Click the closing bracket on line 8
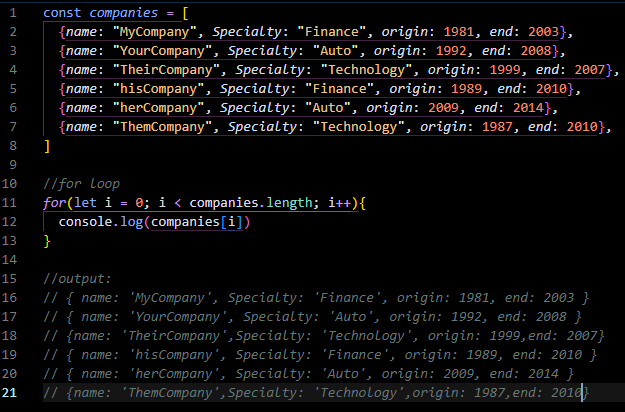The width and height of the screenshot is (625, 412). [x=47, y=146]
